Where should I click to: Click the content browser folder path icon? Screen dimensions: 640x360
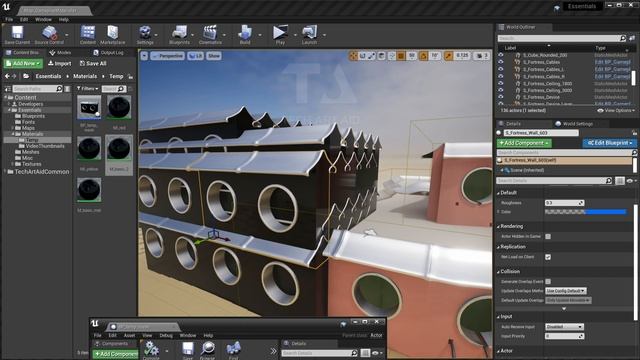pos(26,76)
